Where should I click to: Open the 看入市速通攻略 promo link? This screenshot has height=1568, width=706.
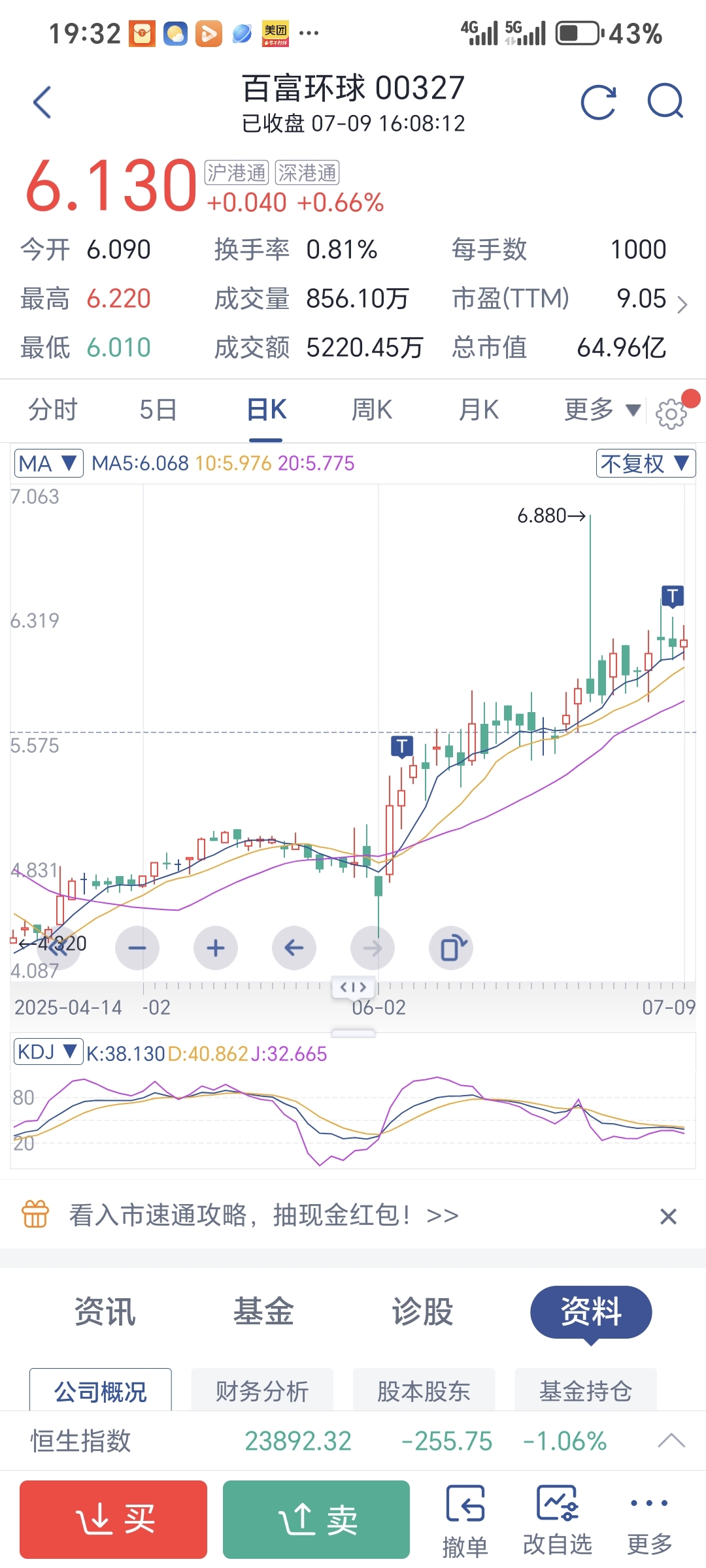tap(264, 1215)
